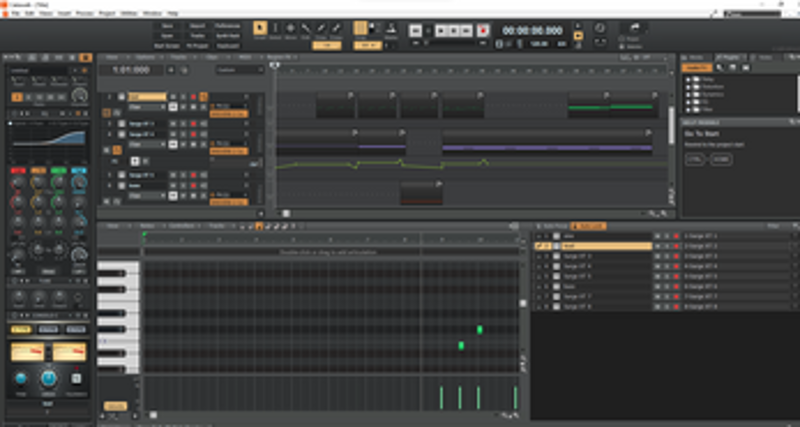Open Track view Options dropdown
Screen dimensions: 800x427
click(147, 57)
